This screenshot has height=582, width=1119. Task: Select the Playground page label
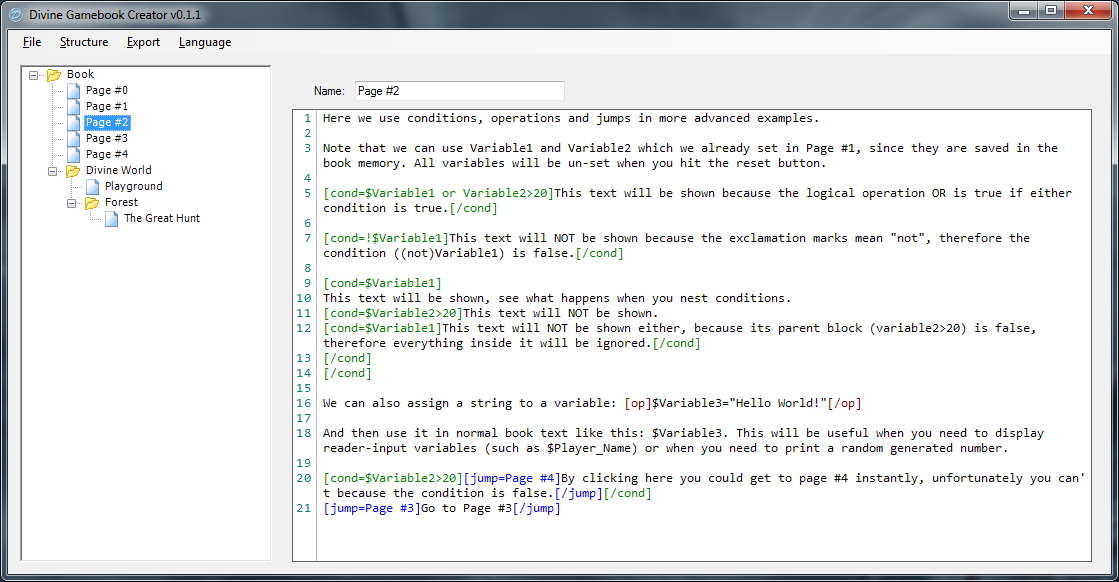pyautogui.click(x=133, y=186)
